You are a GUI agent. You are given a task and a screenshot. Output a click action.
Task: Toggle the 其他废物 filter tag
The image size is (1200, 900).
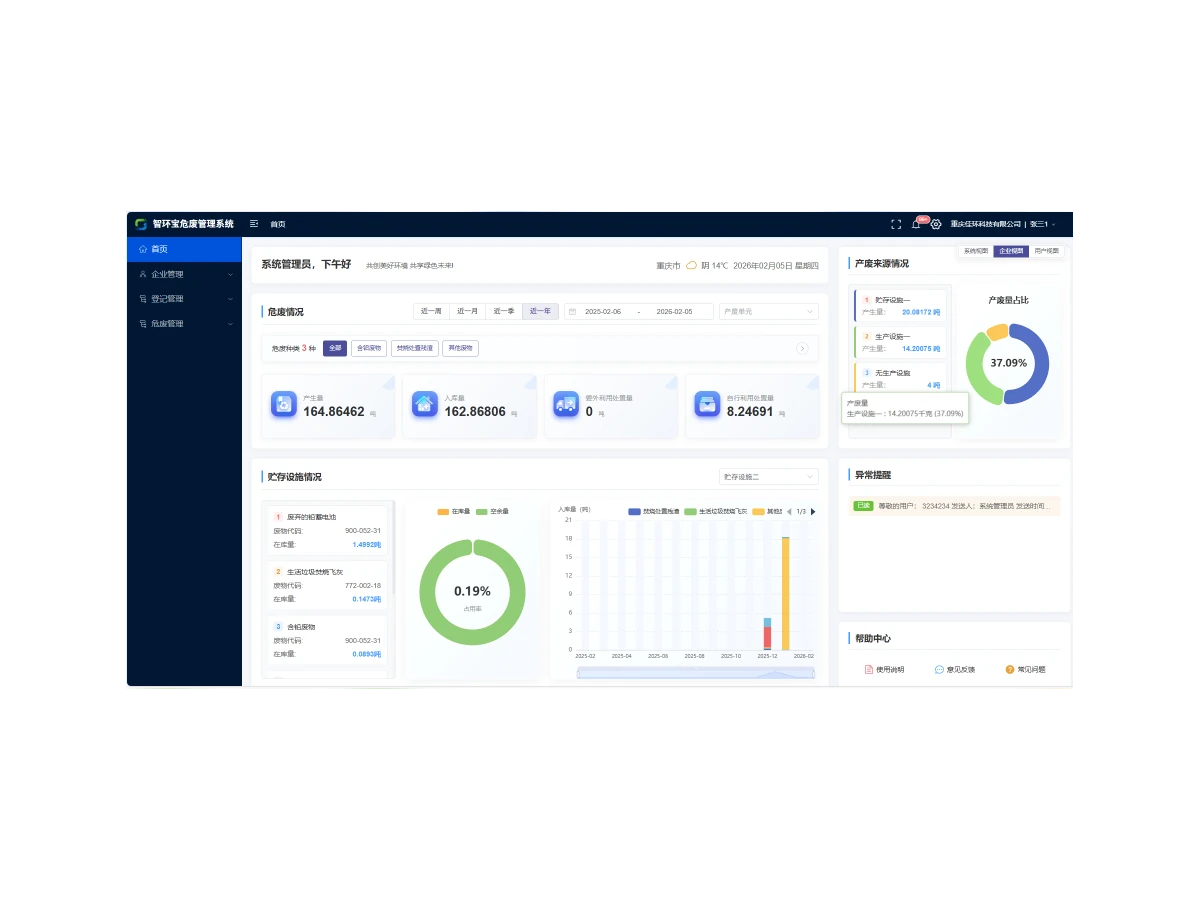pos(461,348)
